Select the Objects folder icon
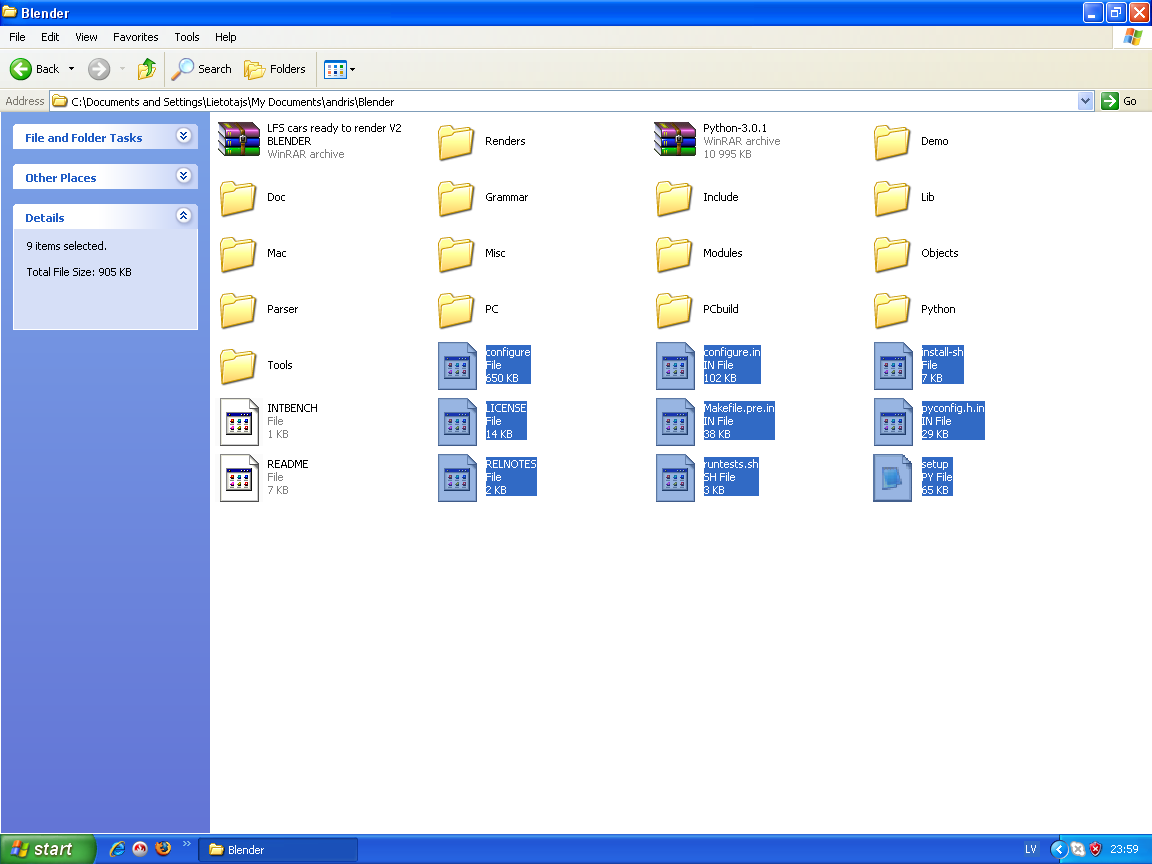Viewport: 1152px width, 864px height. 892,253
